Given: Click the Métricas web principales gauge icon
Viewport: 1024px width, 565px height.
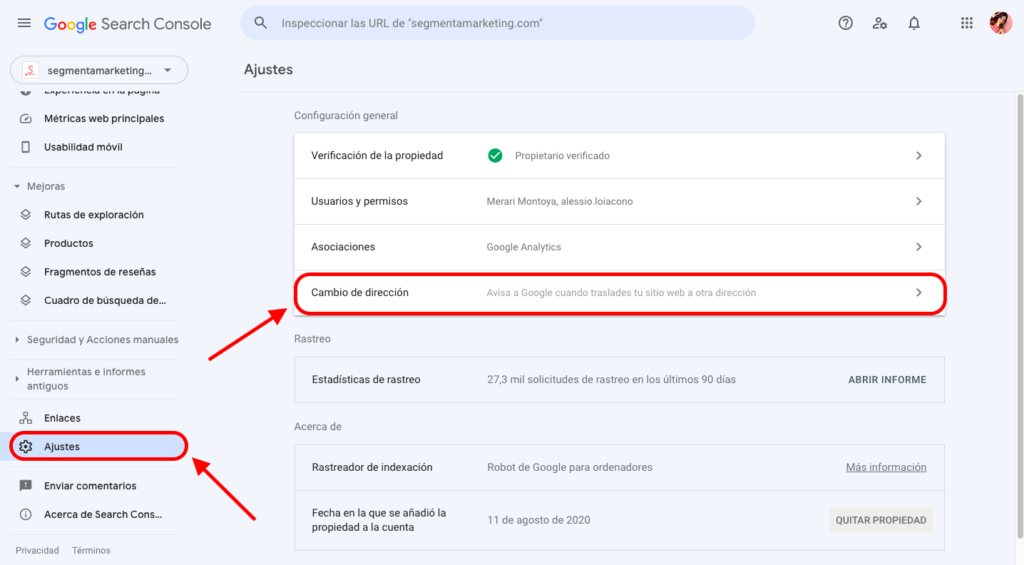Looking at the screenshot, I should (25, 118).
